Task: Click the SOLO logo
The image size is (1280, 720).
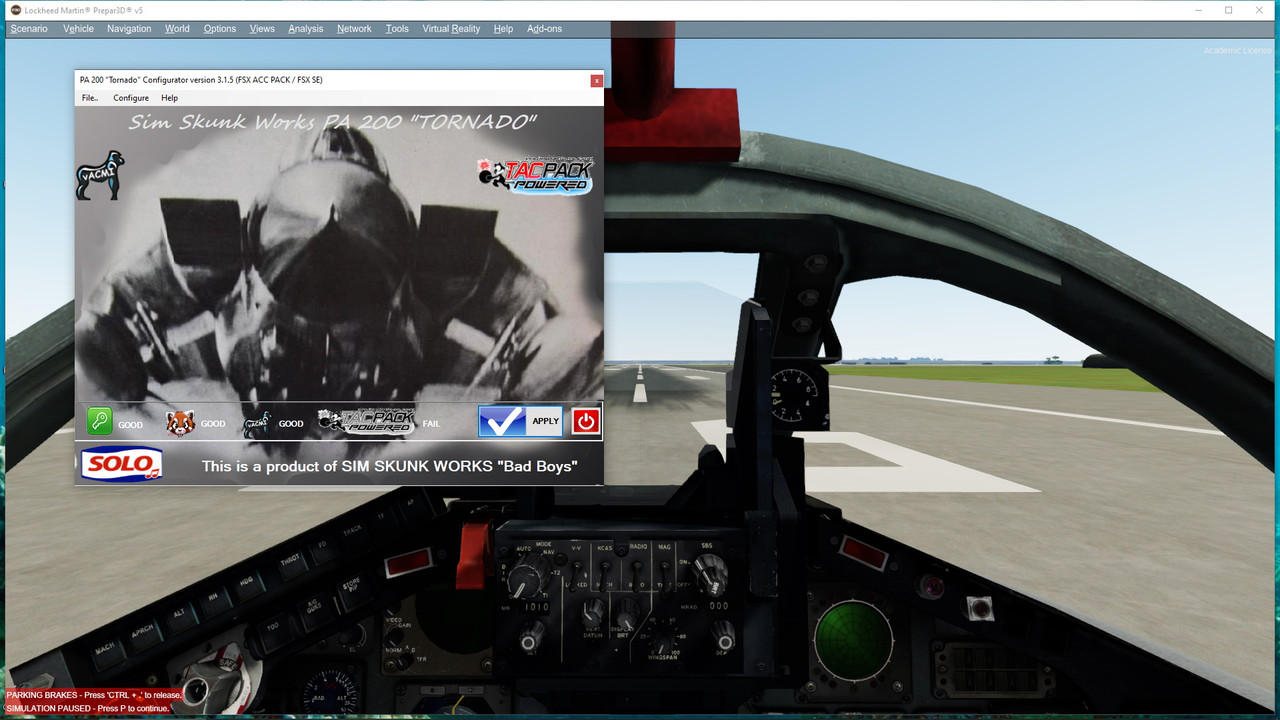Action: [x=122, y=464]
